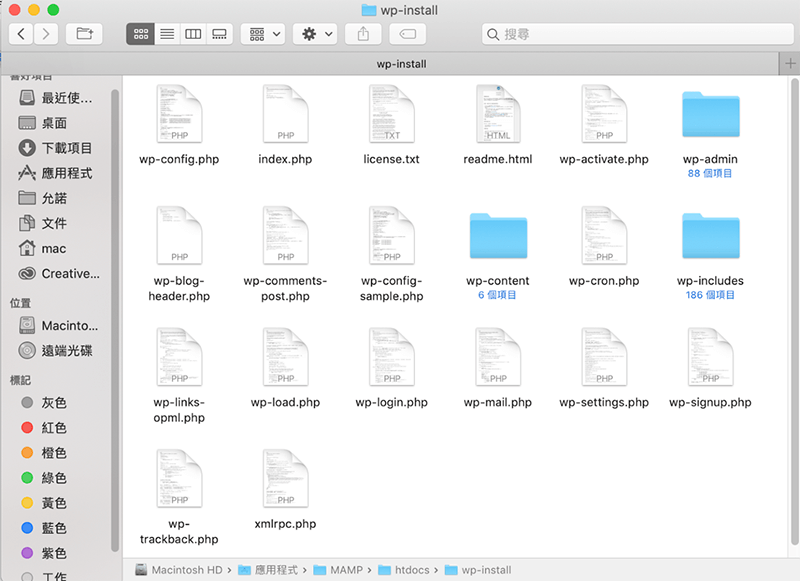Open 下載項目 in the sidebar
Image resolution: width=800 pixels, height=581 pixels.
56,148
